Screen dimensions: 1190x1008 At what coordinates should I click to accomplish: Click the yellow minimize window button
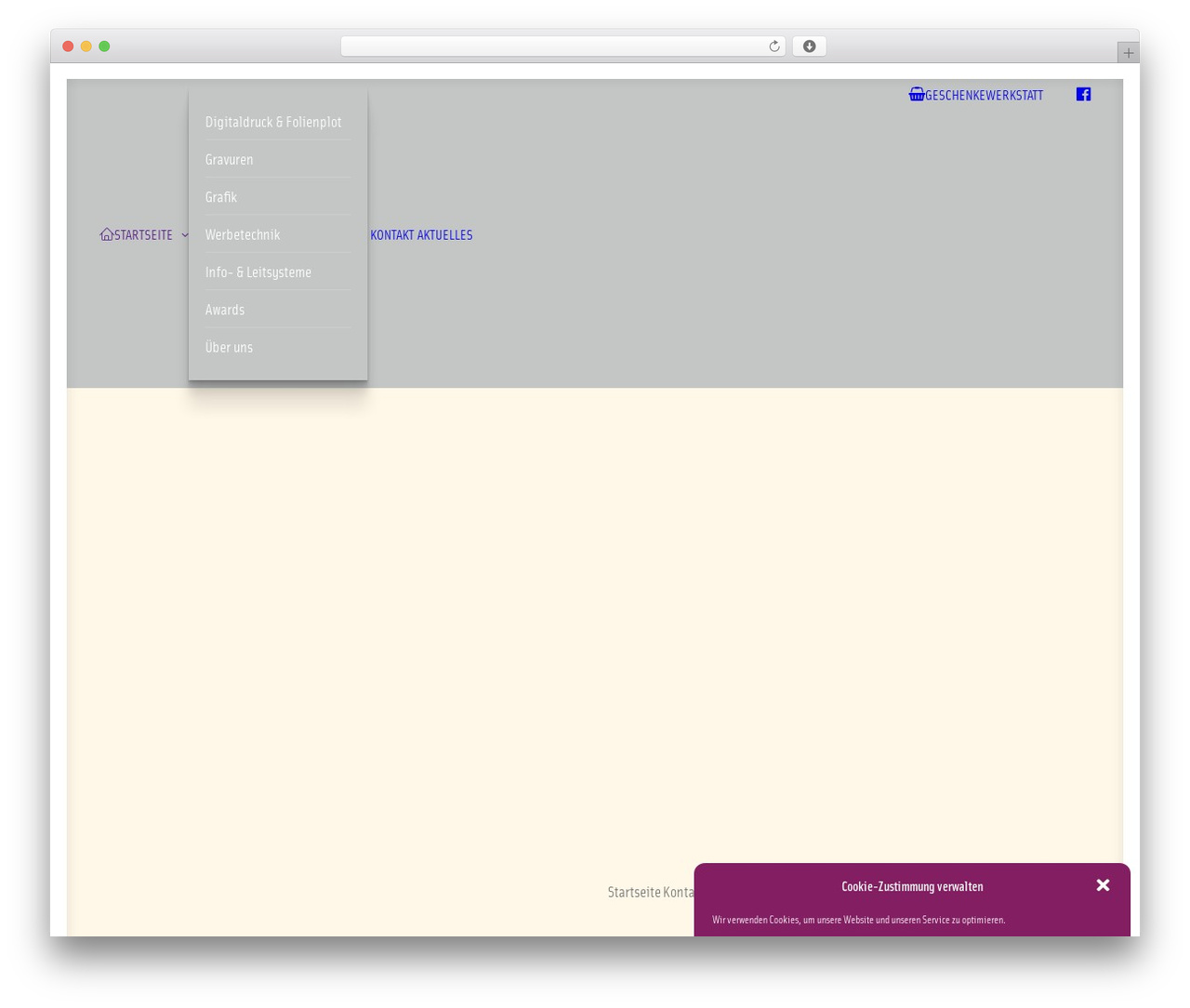(x=86, y=46)
